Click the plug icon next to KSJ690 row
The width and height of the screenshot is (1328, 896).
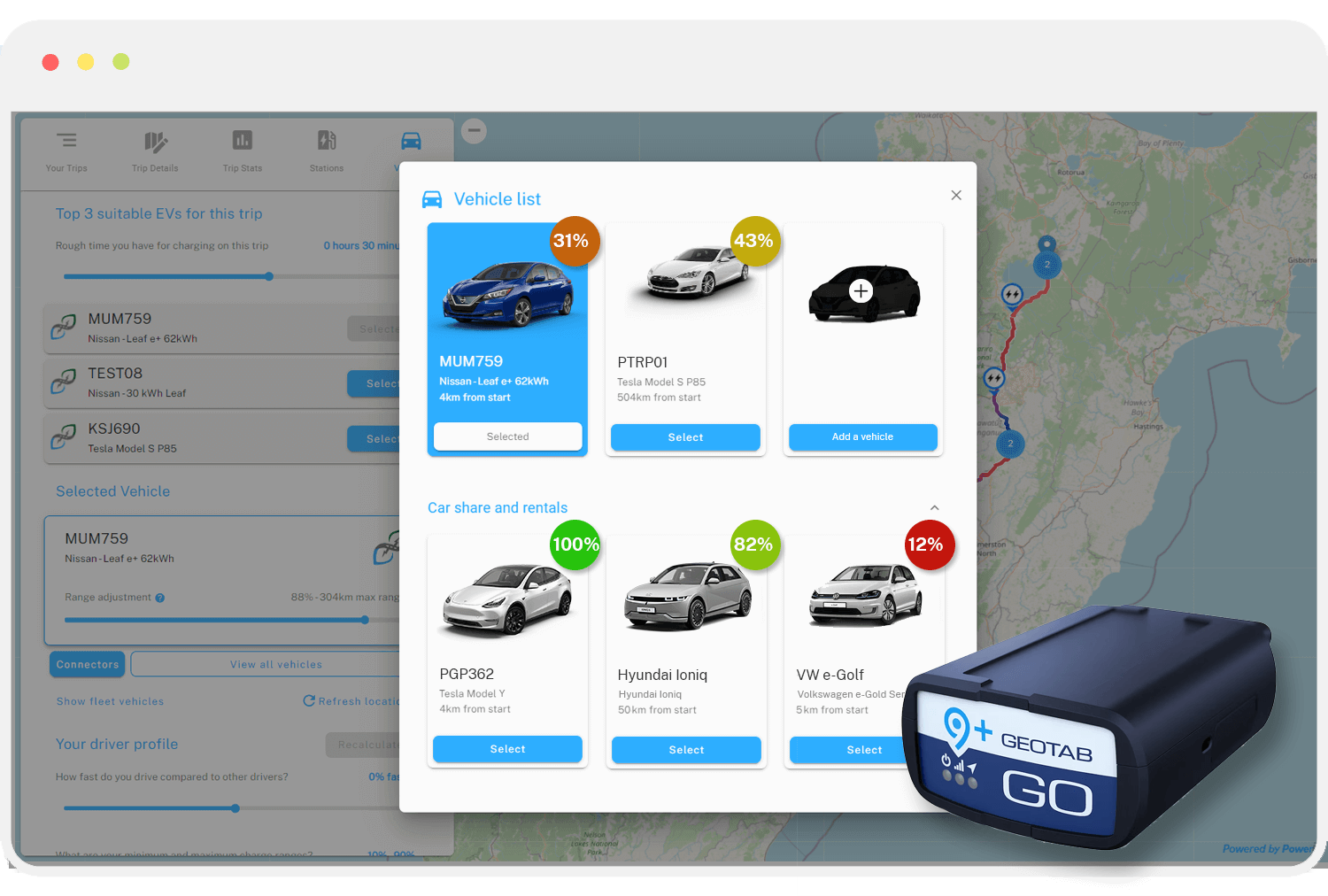coord(63,436)
